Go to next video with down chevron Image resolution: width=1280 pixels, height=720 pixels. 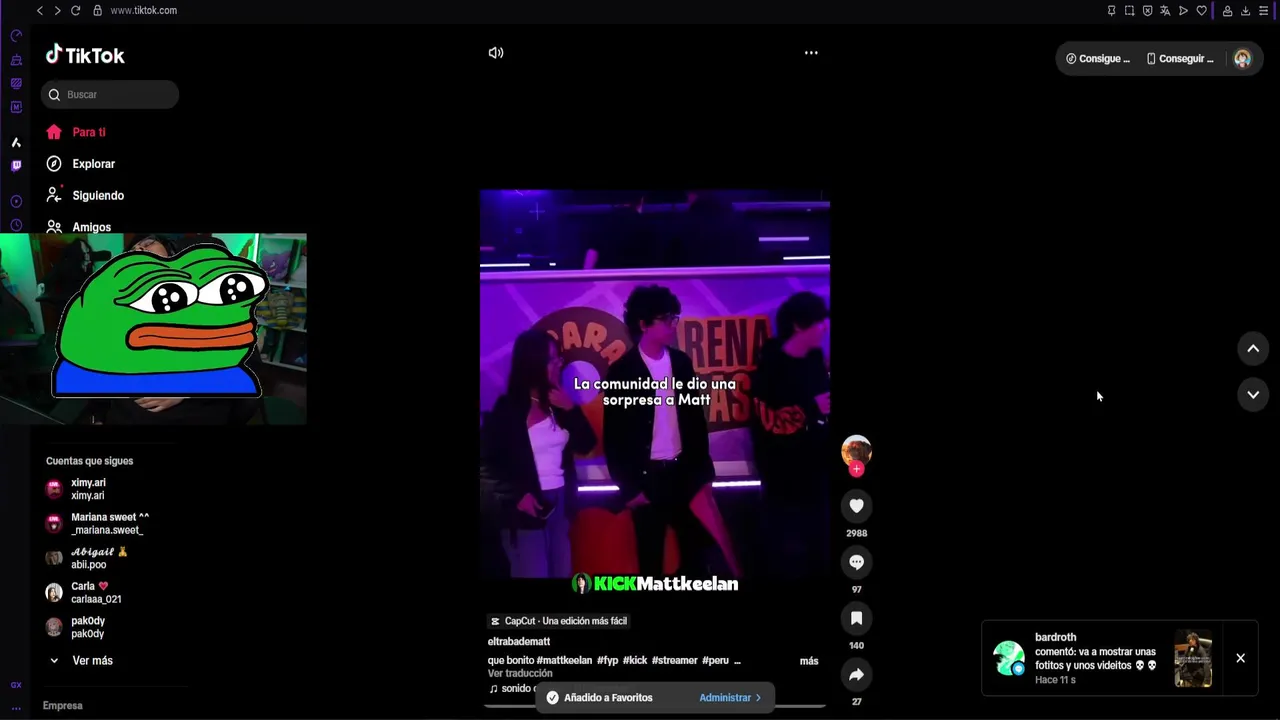1253,395
